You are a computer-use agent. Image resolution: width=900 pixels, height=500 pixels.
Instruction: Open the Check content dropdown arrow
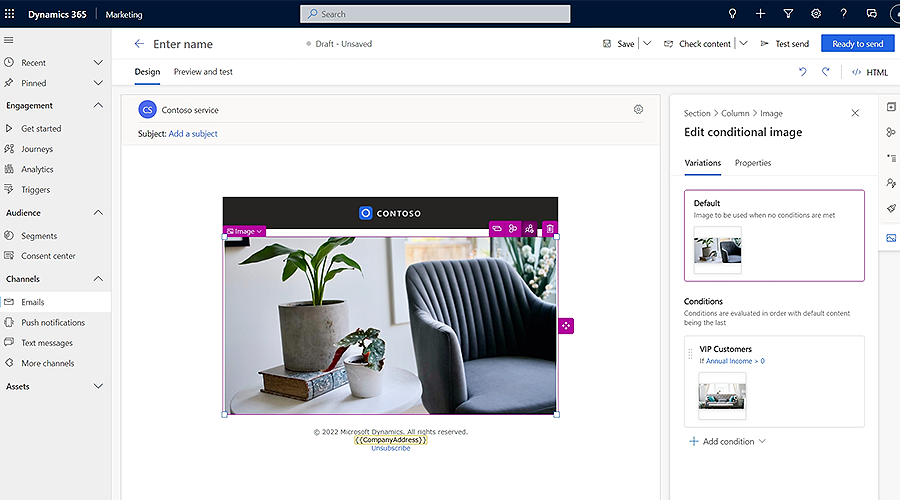[743, 44]
